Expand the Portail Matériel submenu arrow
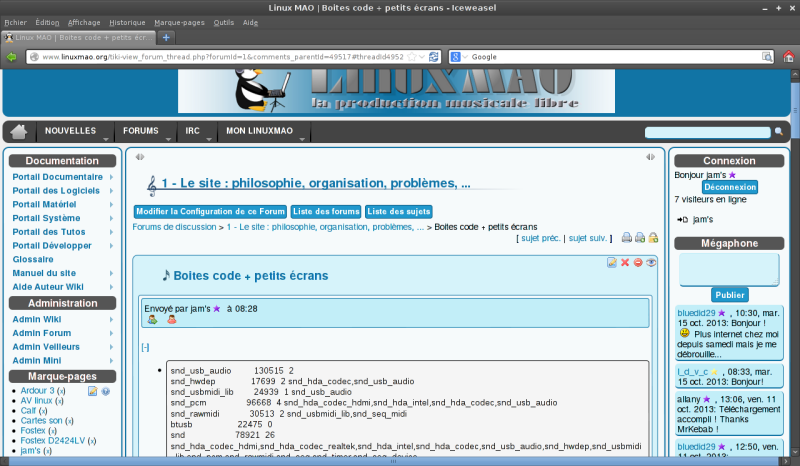800x466 pixels. point(111,205)
